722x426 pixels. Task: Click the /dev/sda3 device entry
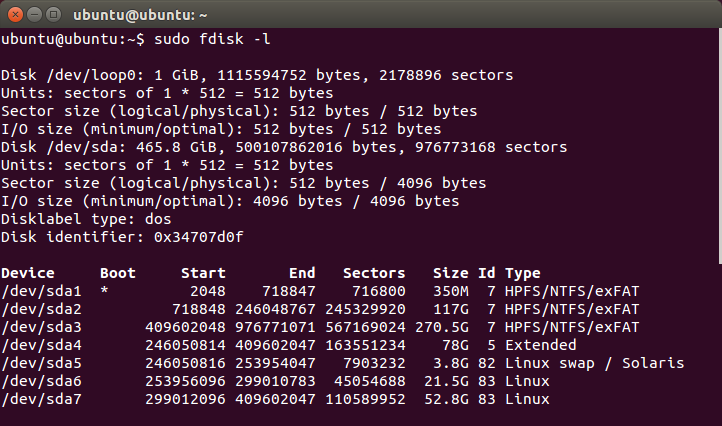[x=41, y=327]
